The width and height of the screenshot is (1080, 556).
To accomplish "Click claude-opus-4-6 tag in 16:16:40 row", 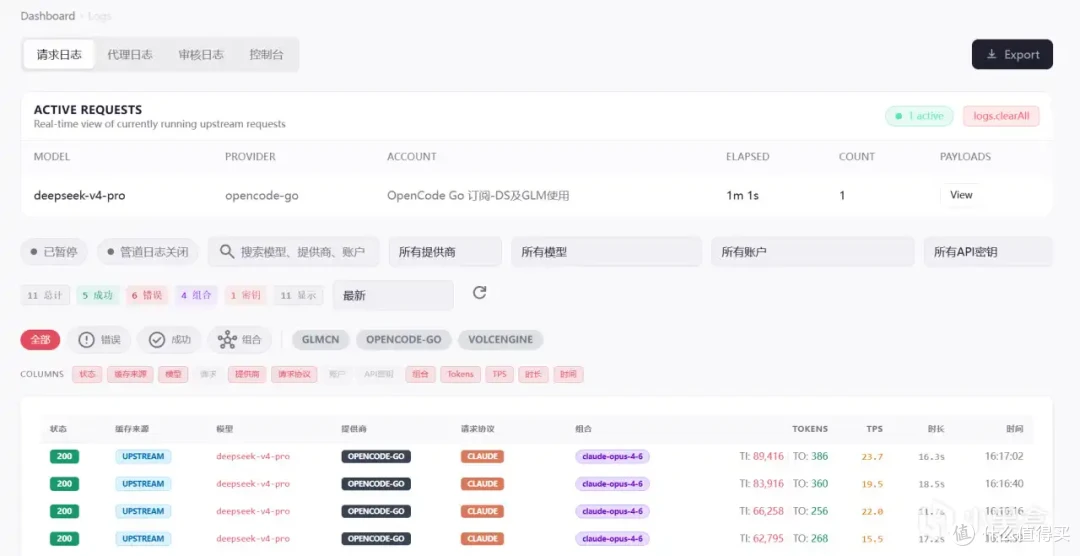I will (612, 484).
